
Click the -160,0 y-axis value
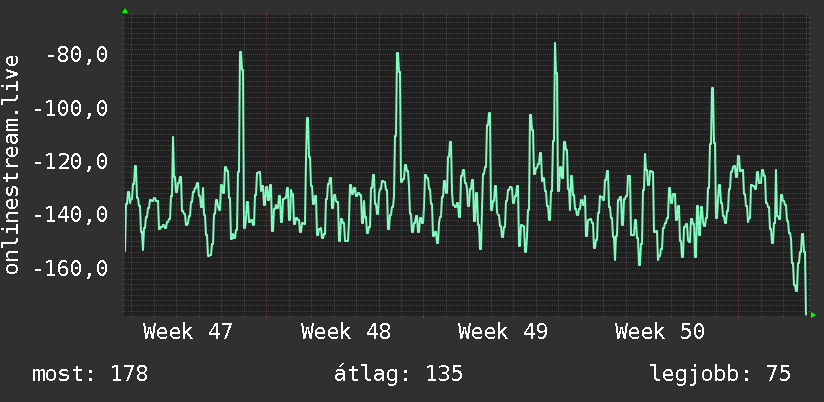pyautogui.click(x=71, y=269)
